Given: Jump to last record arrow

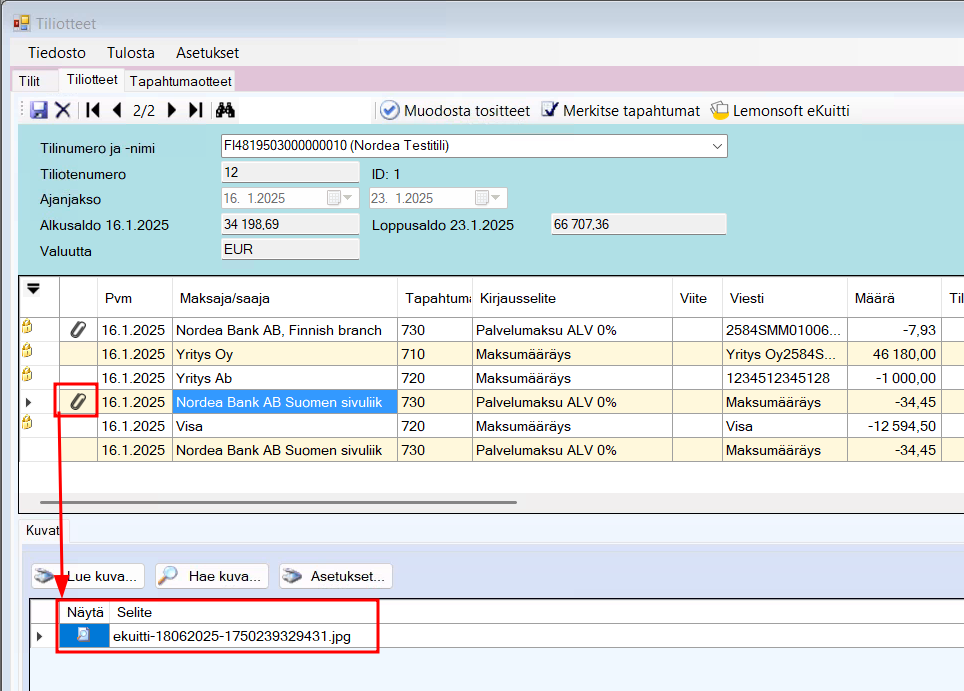Looking at the screenshot, I should point(195,110).
